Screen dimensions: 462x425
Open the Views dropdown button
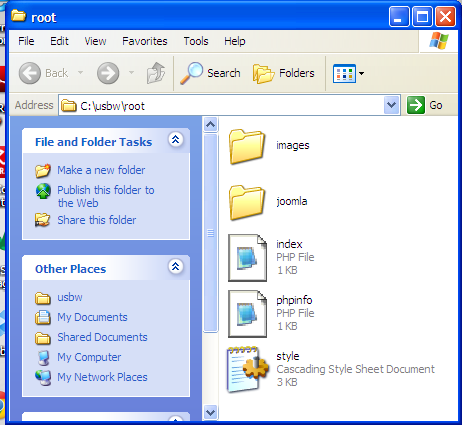click(x=348, y=73)
